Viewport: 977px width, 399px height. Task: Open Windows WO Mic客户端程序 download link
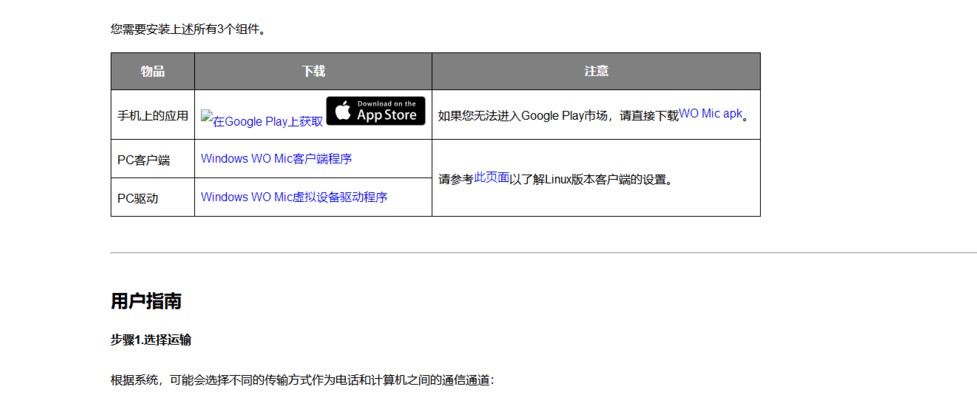(x=276, y=158)
